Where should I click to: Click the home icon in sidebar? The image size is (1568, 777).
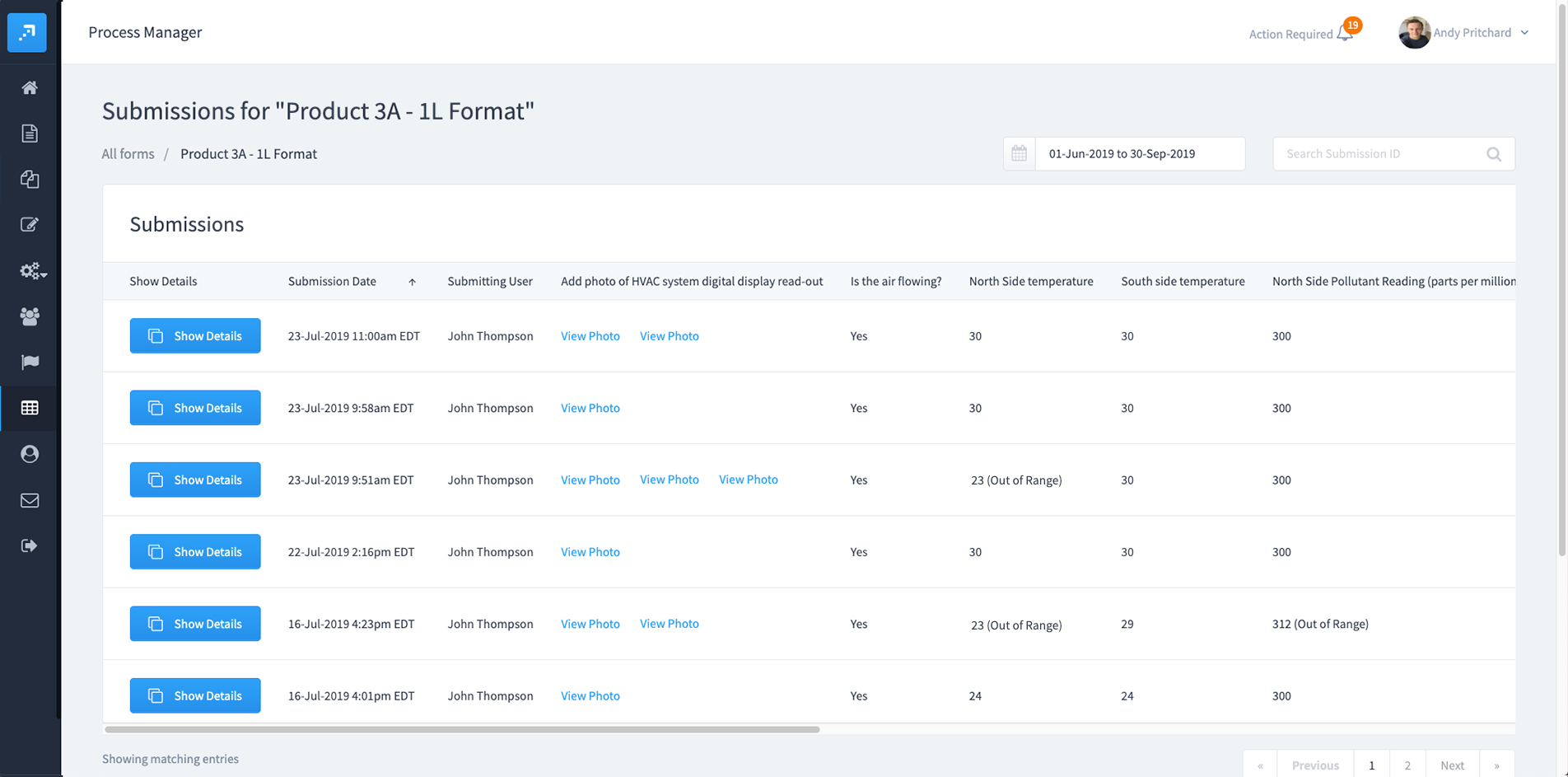click(x=30, y=87)
